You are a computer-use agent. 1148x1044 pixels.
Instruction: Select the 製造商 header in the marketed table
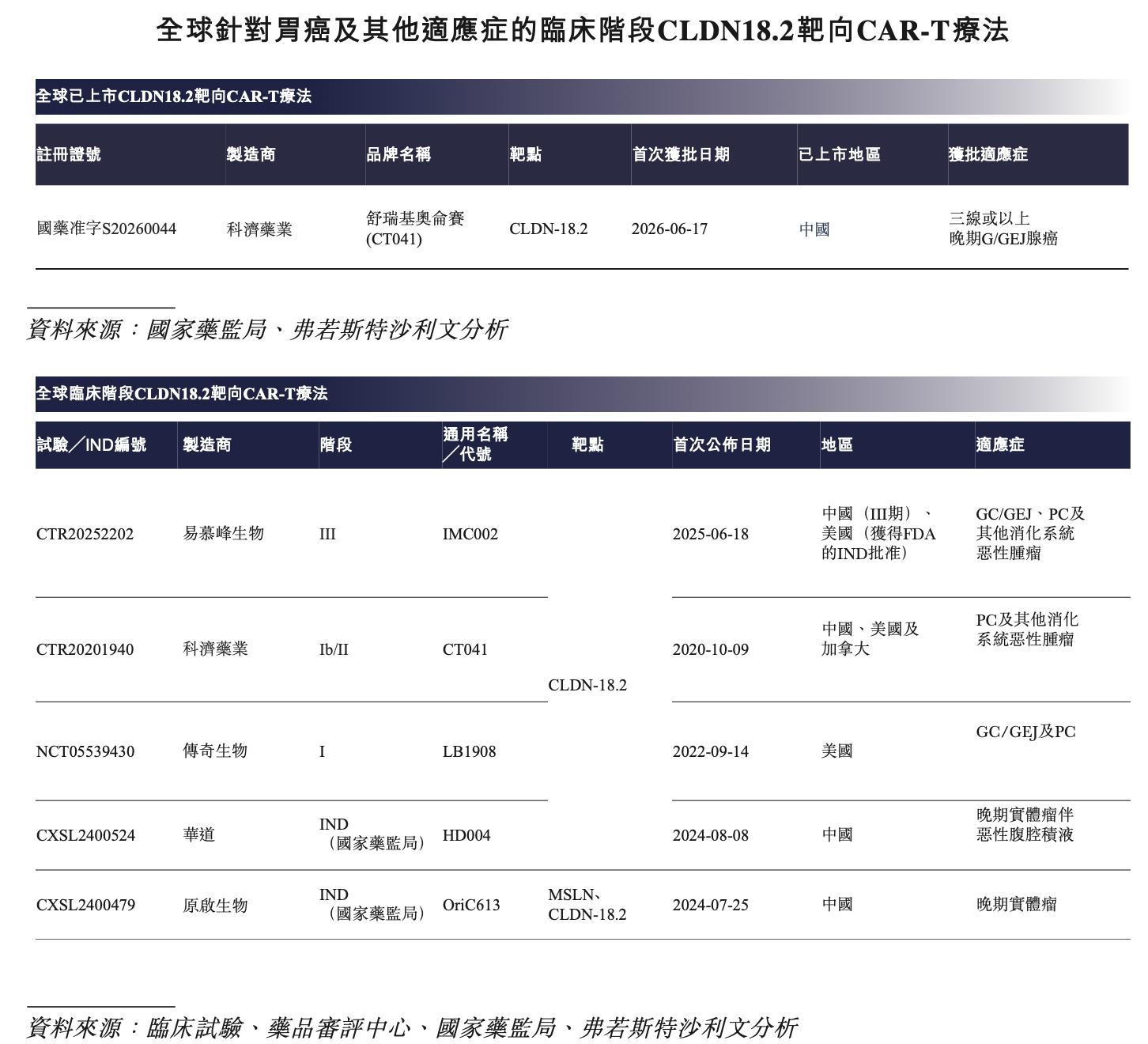[x=251, y=155]
